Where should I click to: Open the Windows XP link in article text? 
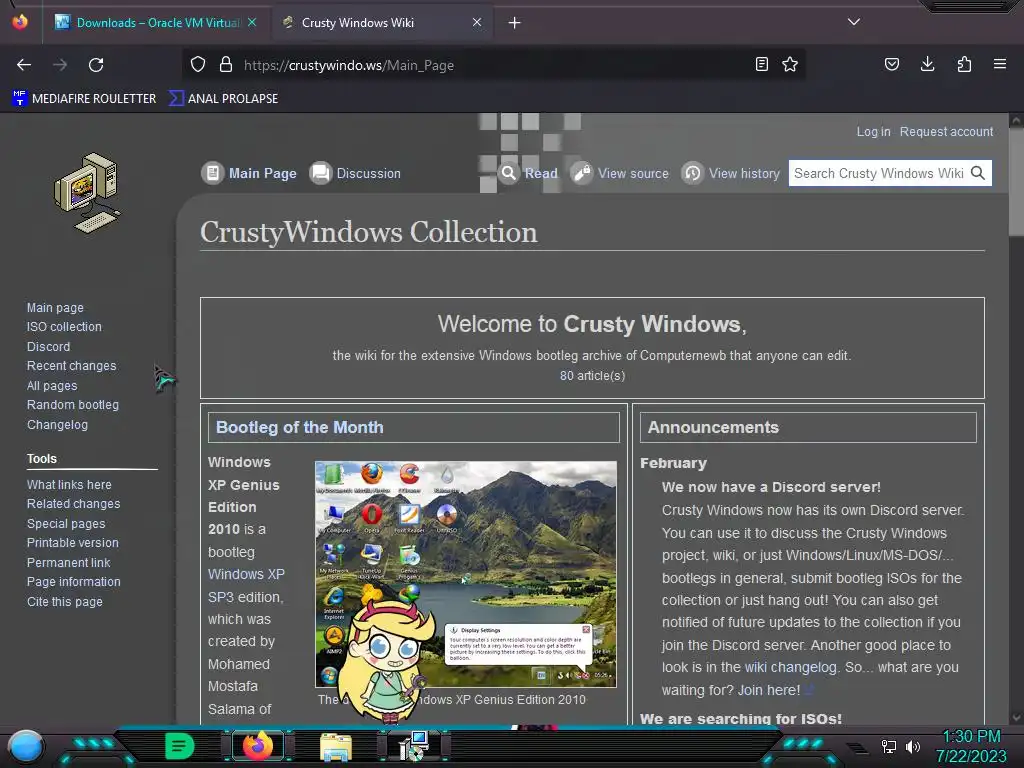click(x=246, y=574)
